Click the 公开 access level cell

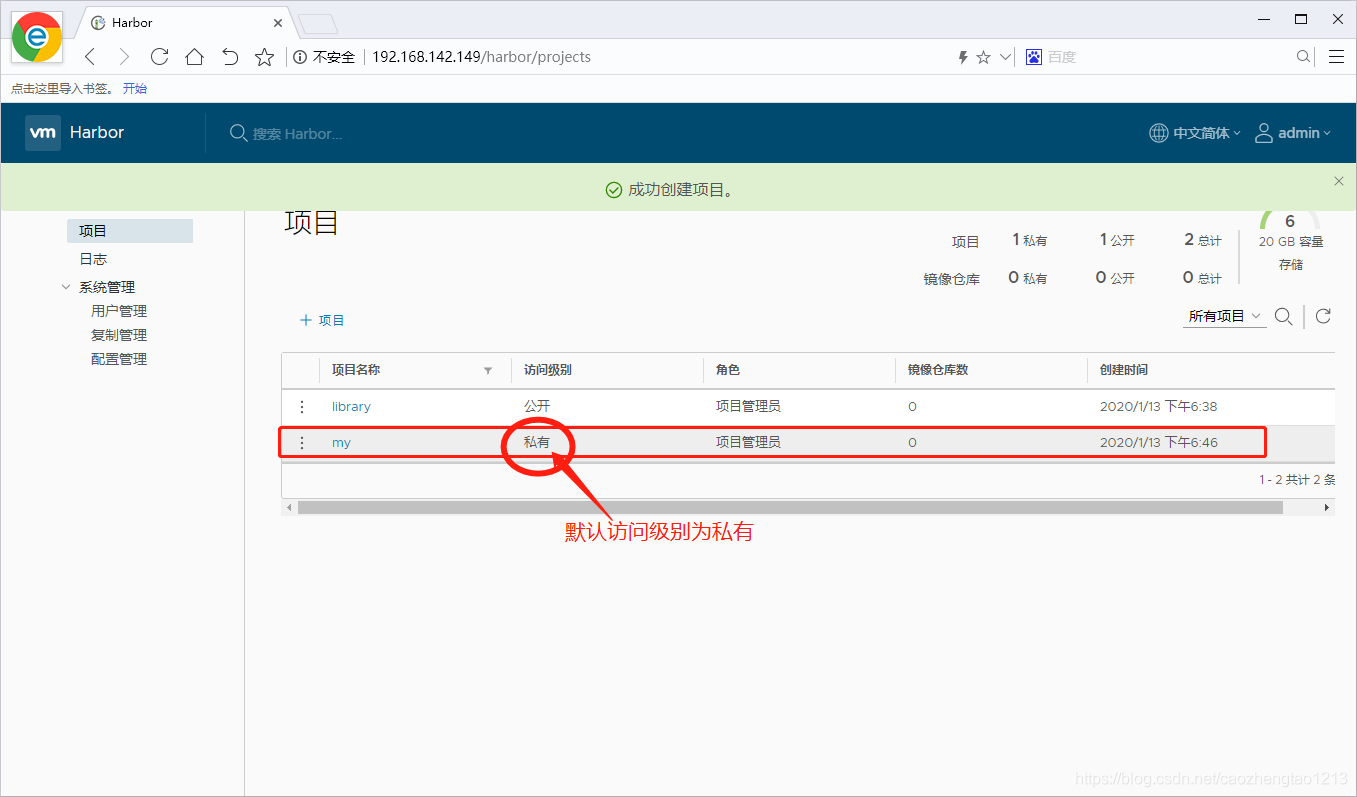click(537, 407)
